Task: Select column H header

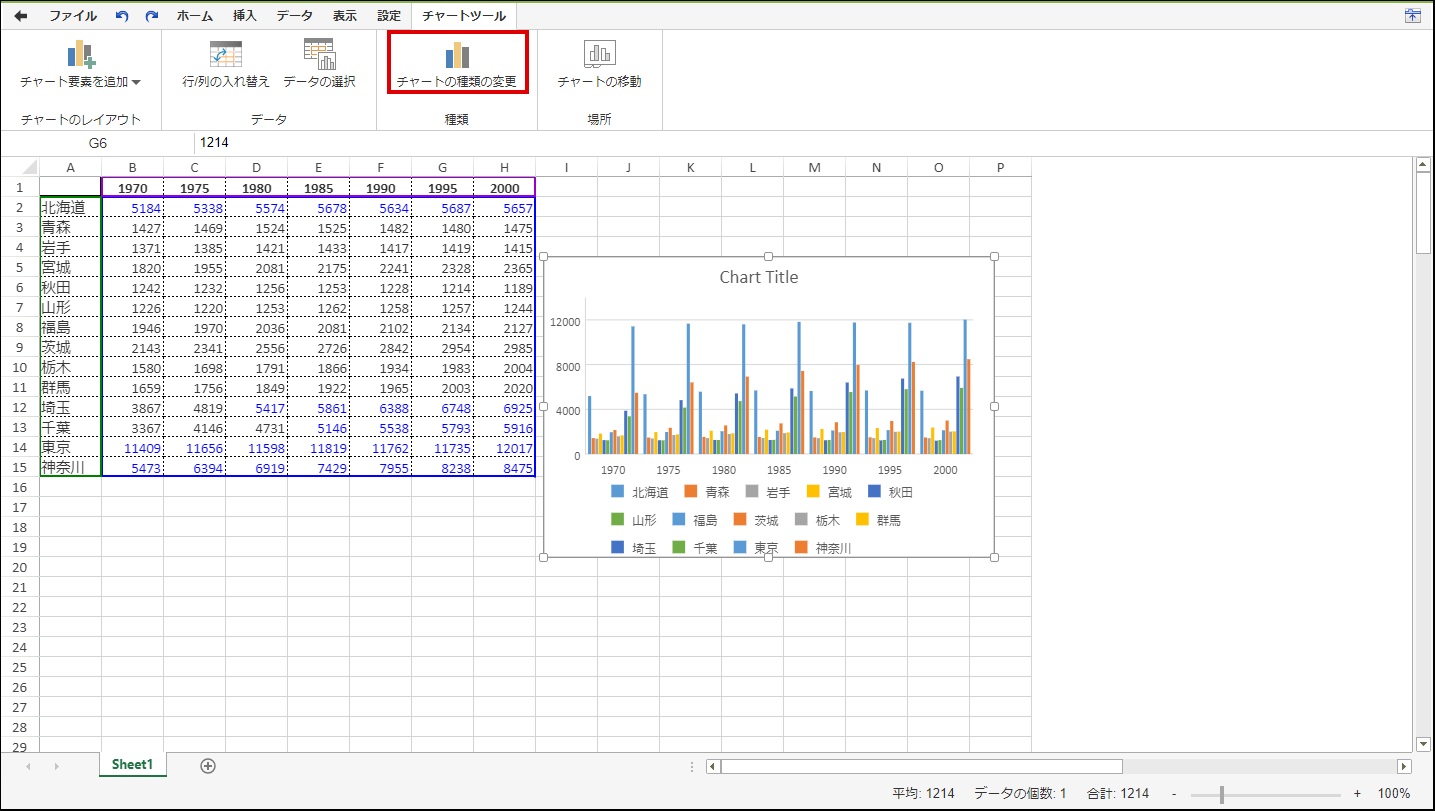Action: pyautogui.click(x=504, y=167)
